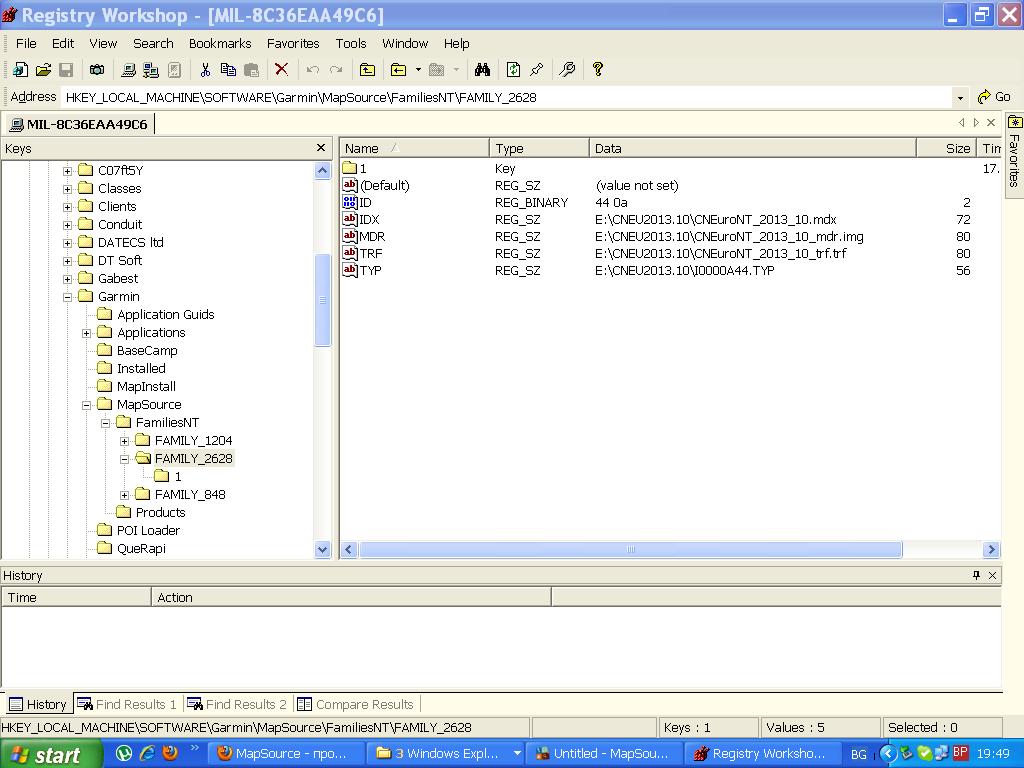This screenshot has width=1024, height=768.
Task: Click the Go button beside address bar
Action: pos(994,97)
